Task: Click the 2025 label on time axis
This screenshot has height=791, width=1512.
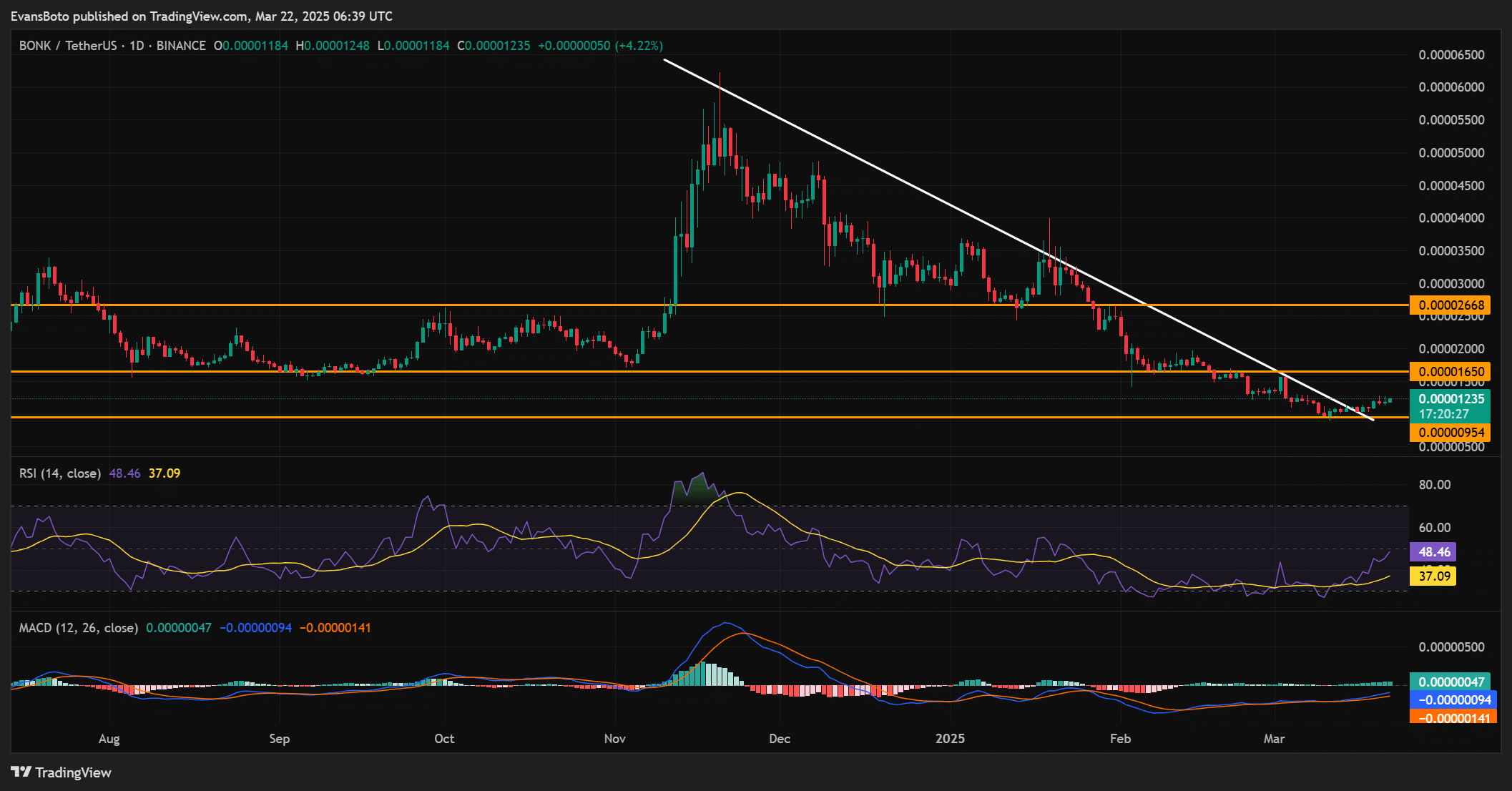Action: point(951,739)
